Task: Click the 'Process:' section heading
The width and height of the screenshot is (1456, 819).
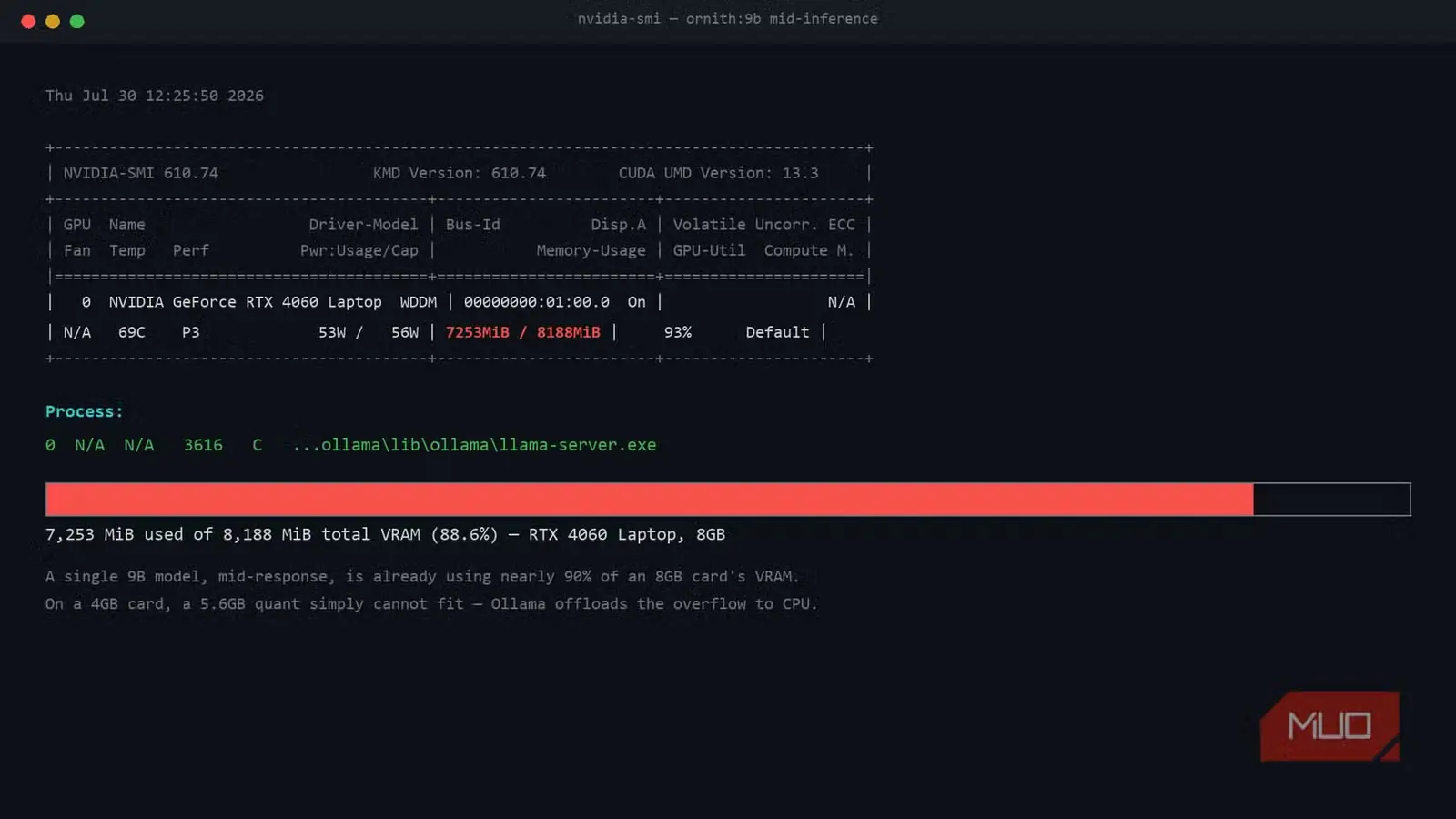Action: pyautogui.click(x=84, y=411)
